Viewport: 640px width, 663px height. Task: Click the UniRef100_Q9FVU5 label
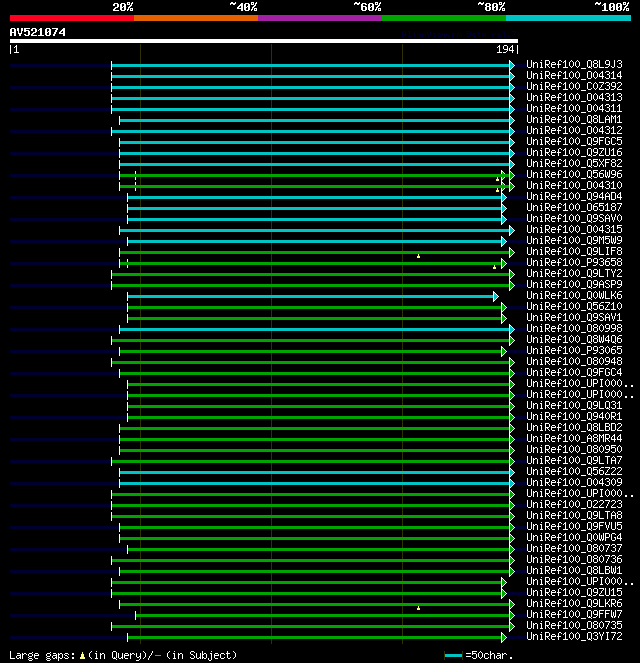(574, 526)
